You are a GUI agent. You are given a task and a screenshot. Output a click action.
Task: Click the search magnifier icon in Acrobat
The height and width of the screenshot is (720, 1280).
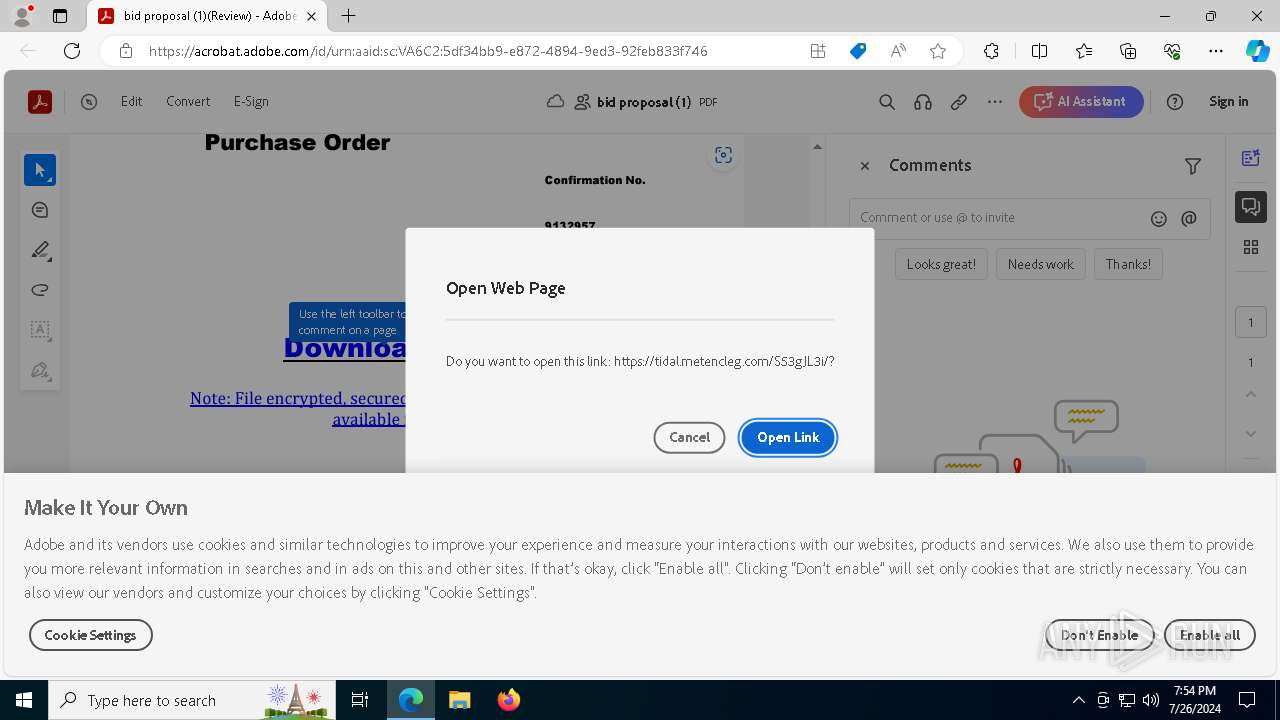(x=887, y=101)
